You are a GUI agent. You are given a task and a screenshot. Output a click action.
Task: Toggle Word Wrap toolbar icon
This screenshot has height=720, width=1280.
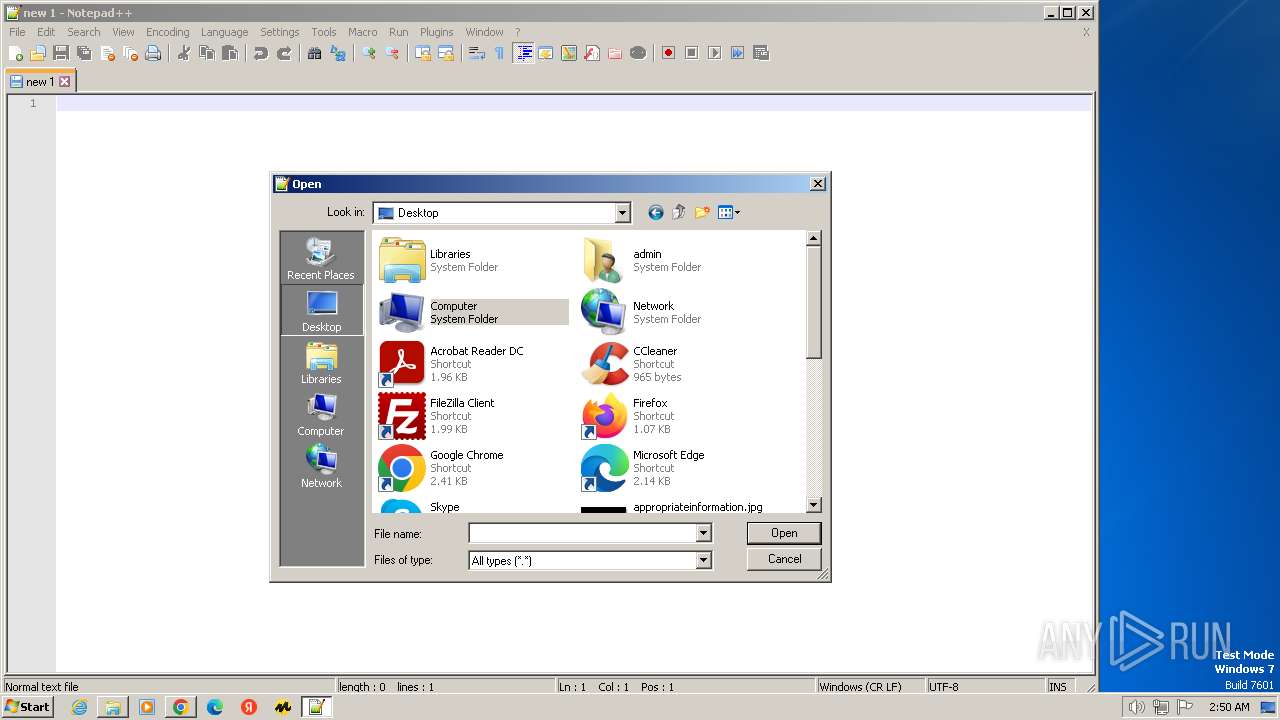[x=477, y=53]
